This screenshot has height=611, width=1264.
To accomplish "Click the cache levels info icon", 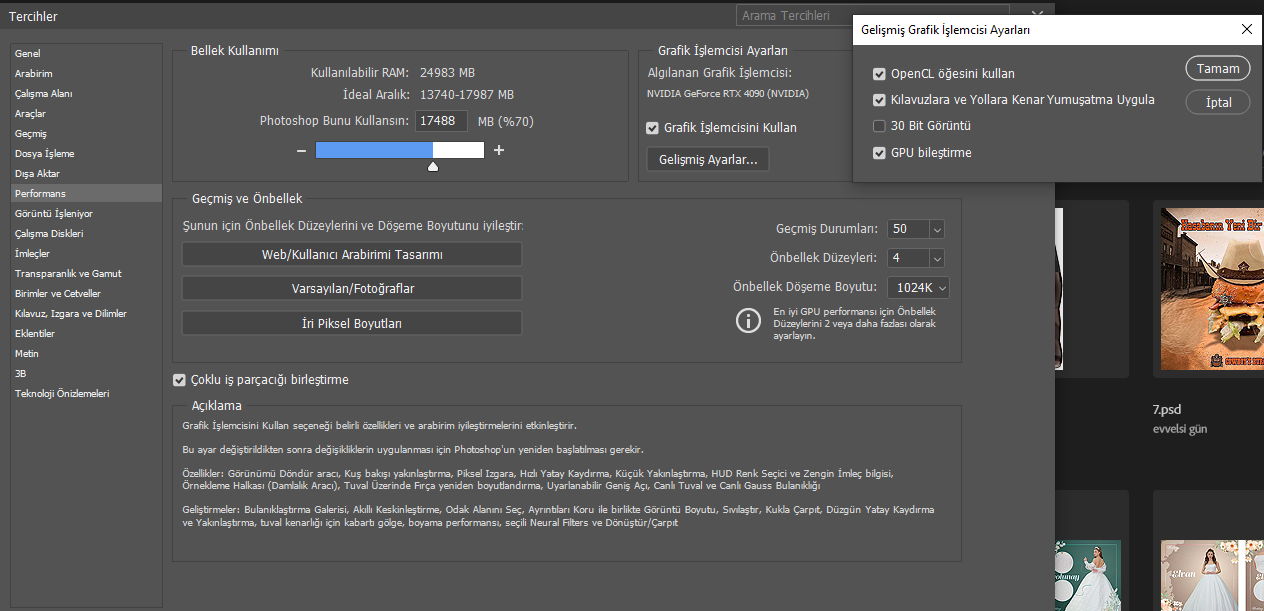I will click(748, 321).
